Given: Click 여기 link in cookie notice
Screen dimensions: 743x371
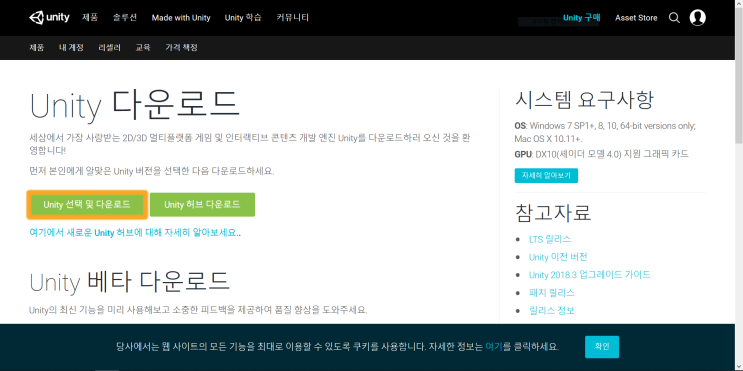Looking at the screenshot, I should [494, 346].
